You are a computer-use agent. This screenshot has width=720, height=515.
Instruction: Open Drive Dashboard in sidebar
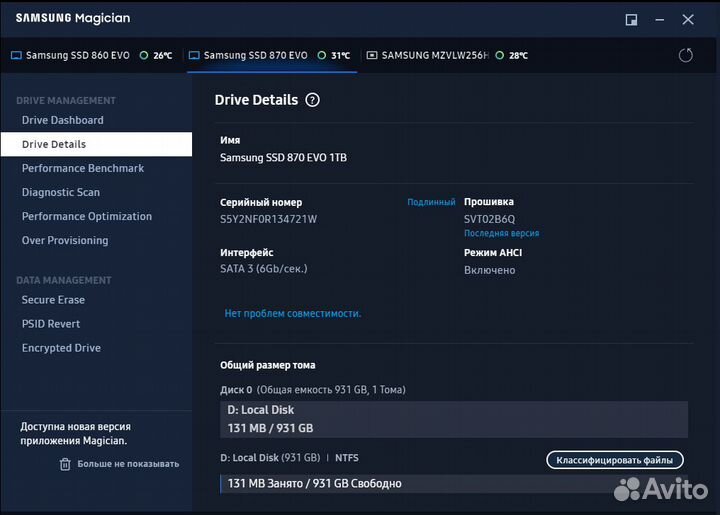[x=62, y=120]
